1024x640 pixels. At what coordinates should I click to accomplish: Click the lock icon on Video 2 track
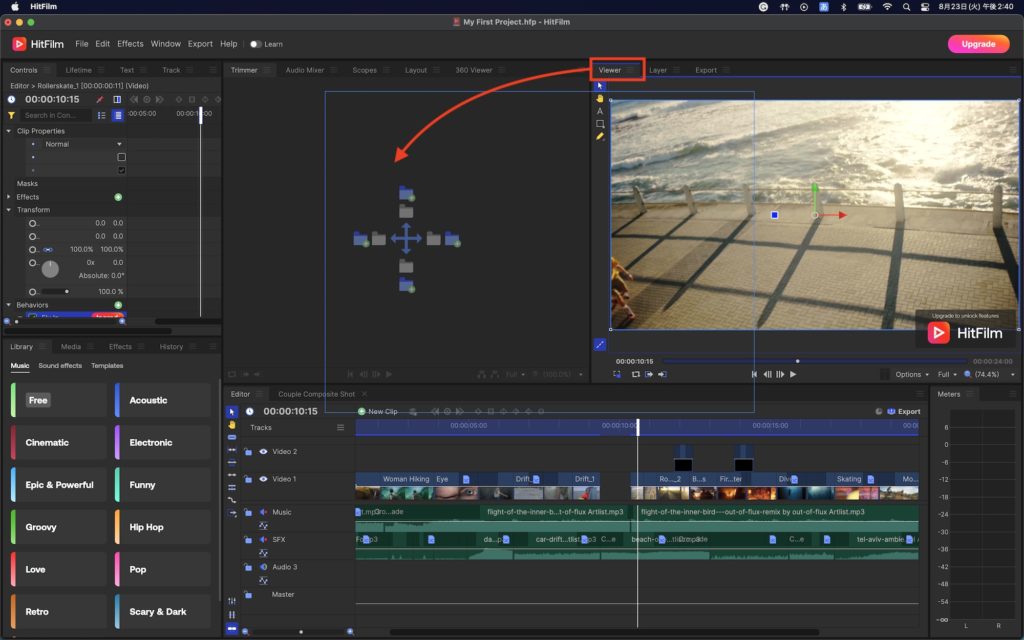pyautogui.click(x=248, y=452)
